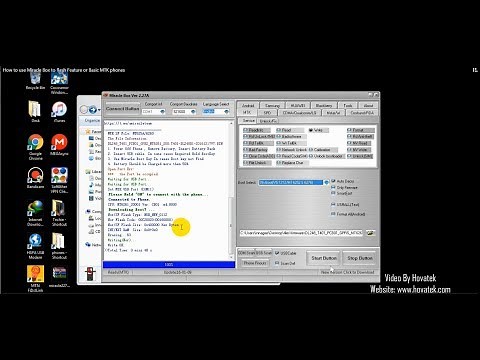
Task: Click the Explorer window back arrow
Action: (x=84, y=109)
